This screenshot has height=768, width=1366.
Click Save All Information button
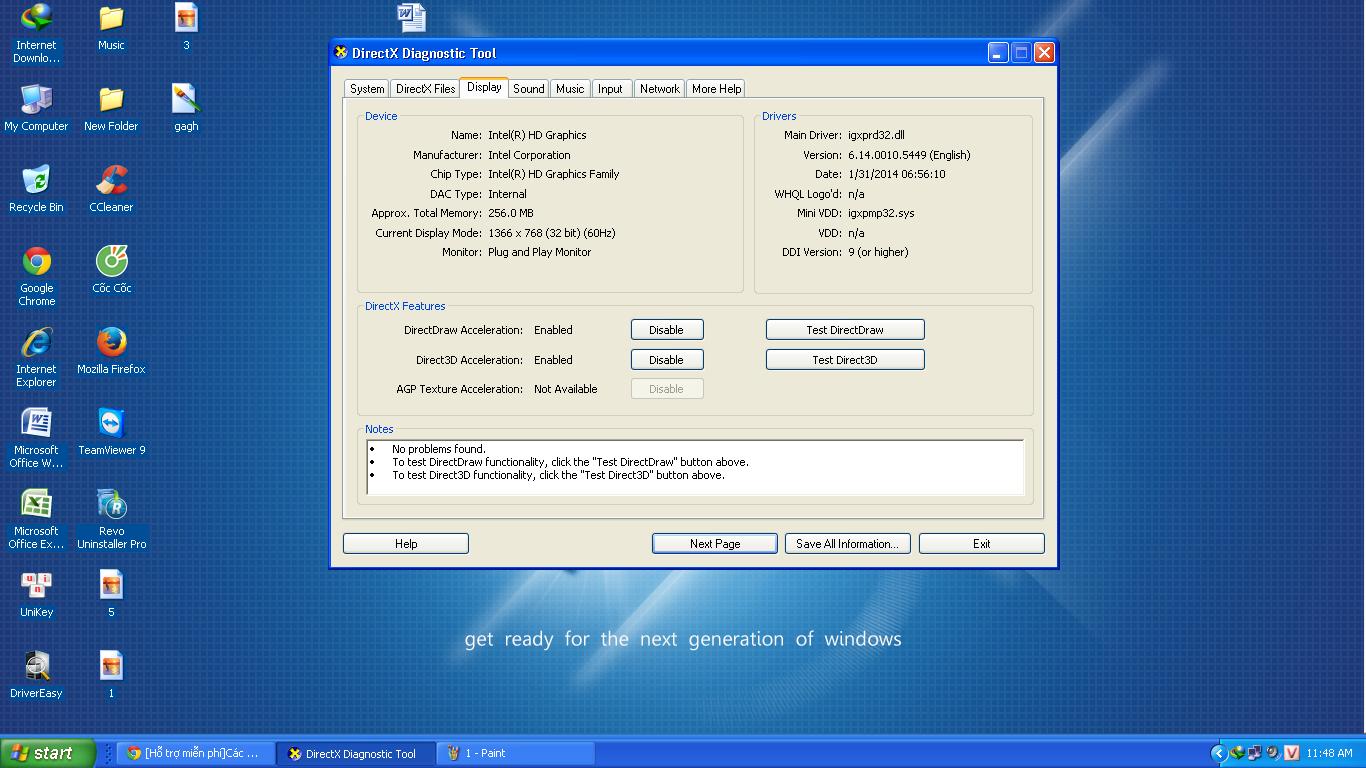click(x=847, y=544)
